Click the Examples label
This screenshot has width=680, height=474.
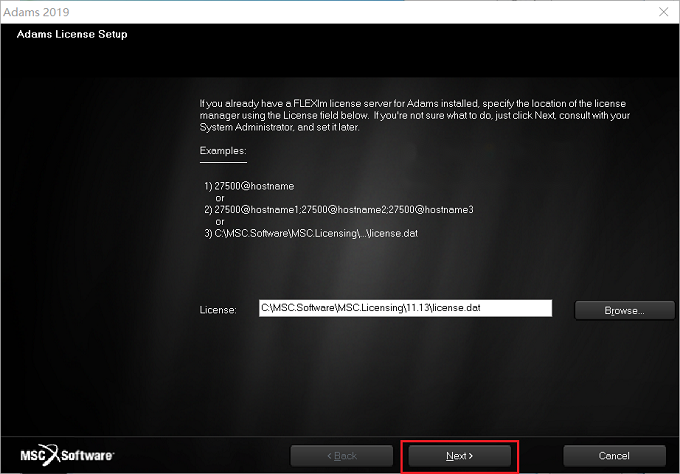pyautogui.click(x=223, y=150)
